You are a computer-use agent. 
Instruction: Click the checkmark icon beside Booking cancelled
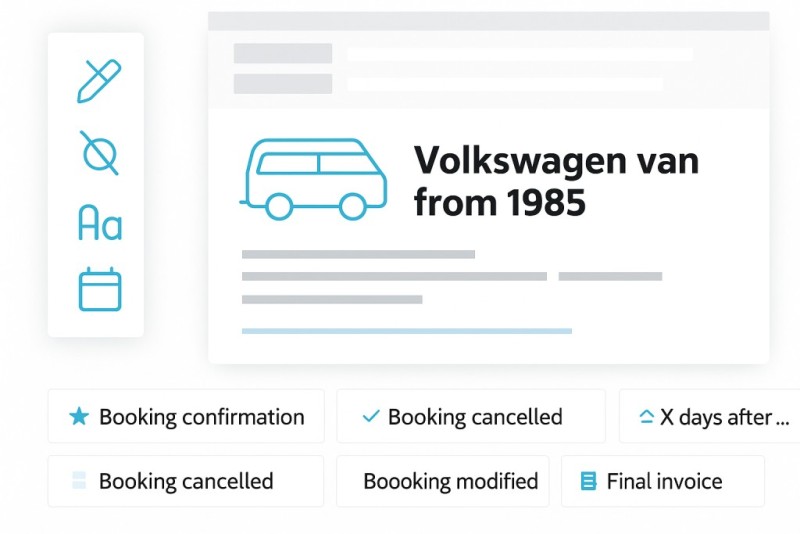(x=370, y=417)
